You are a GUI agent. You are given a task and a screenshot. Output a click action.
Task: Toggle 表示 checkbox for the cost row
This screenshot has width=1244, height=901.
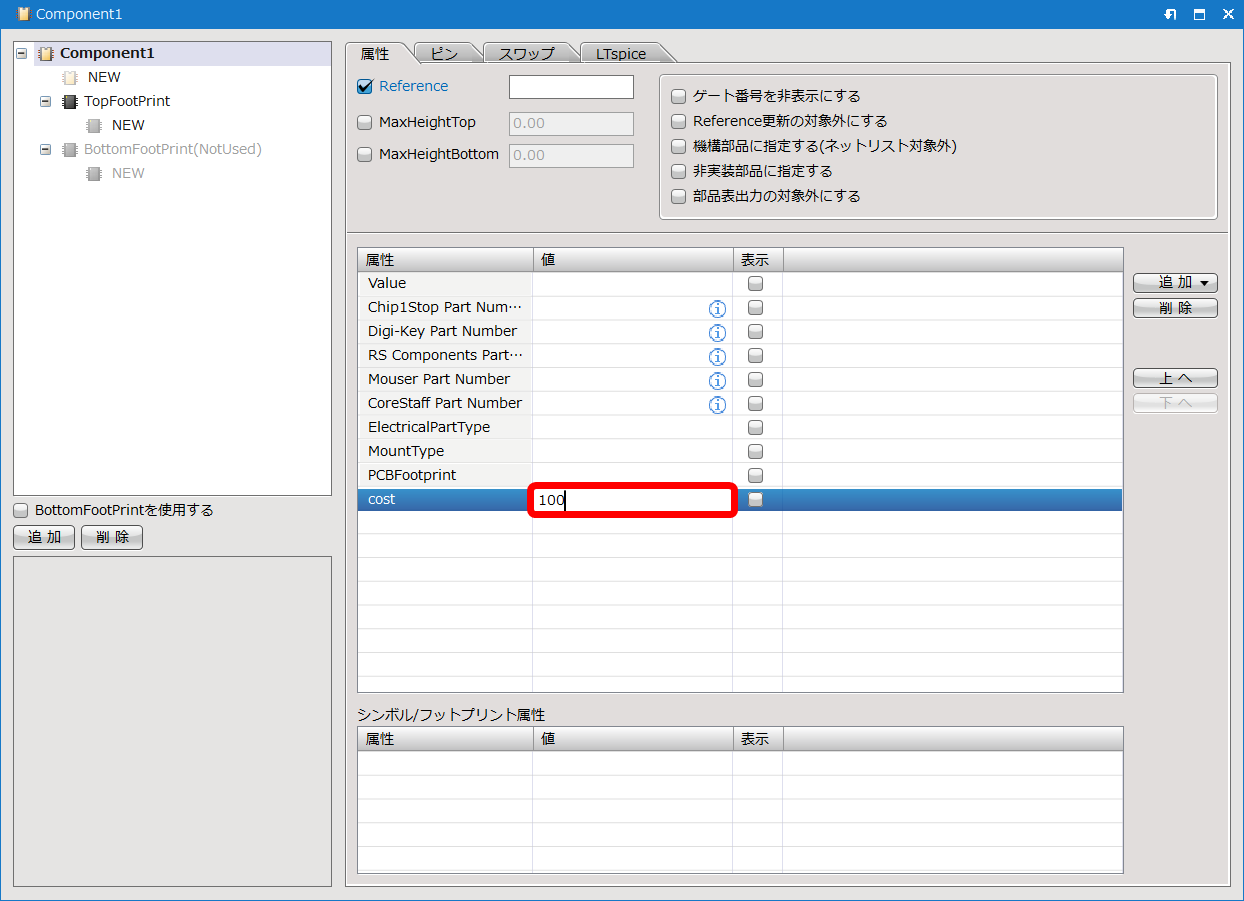click(x=756, y=499)
